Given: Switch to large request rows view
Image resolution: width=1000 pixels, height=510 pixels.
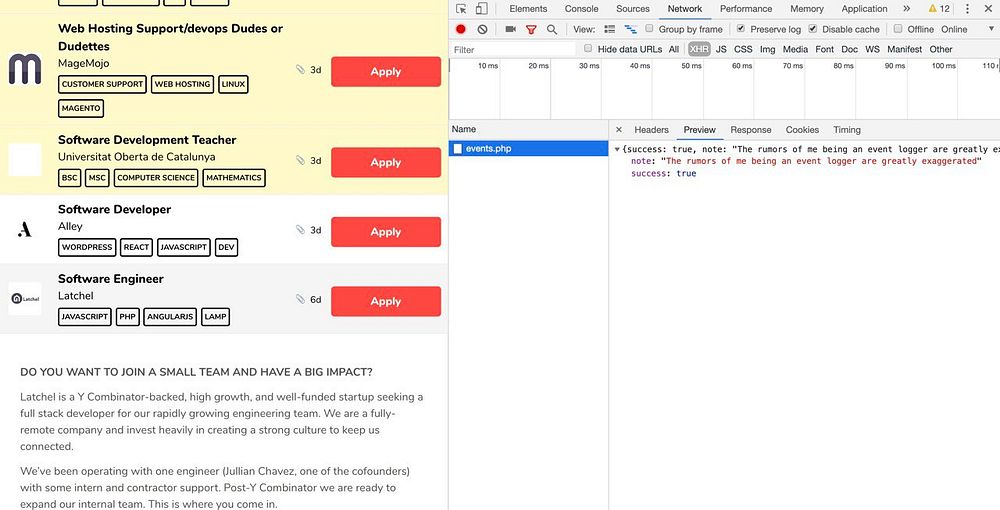Looking at the screenshot, I should coord(610,29).
